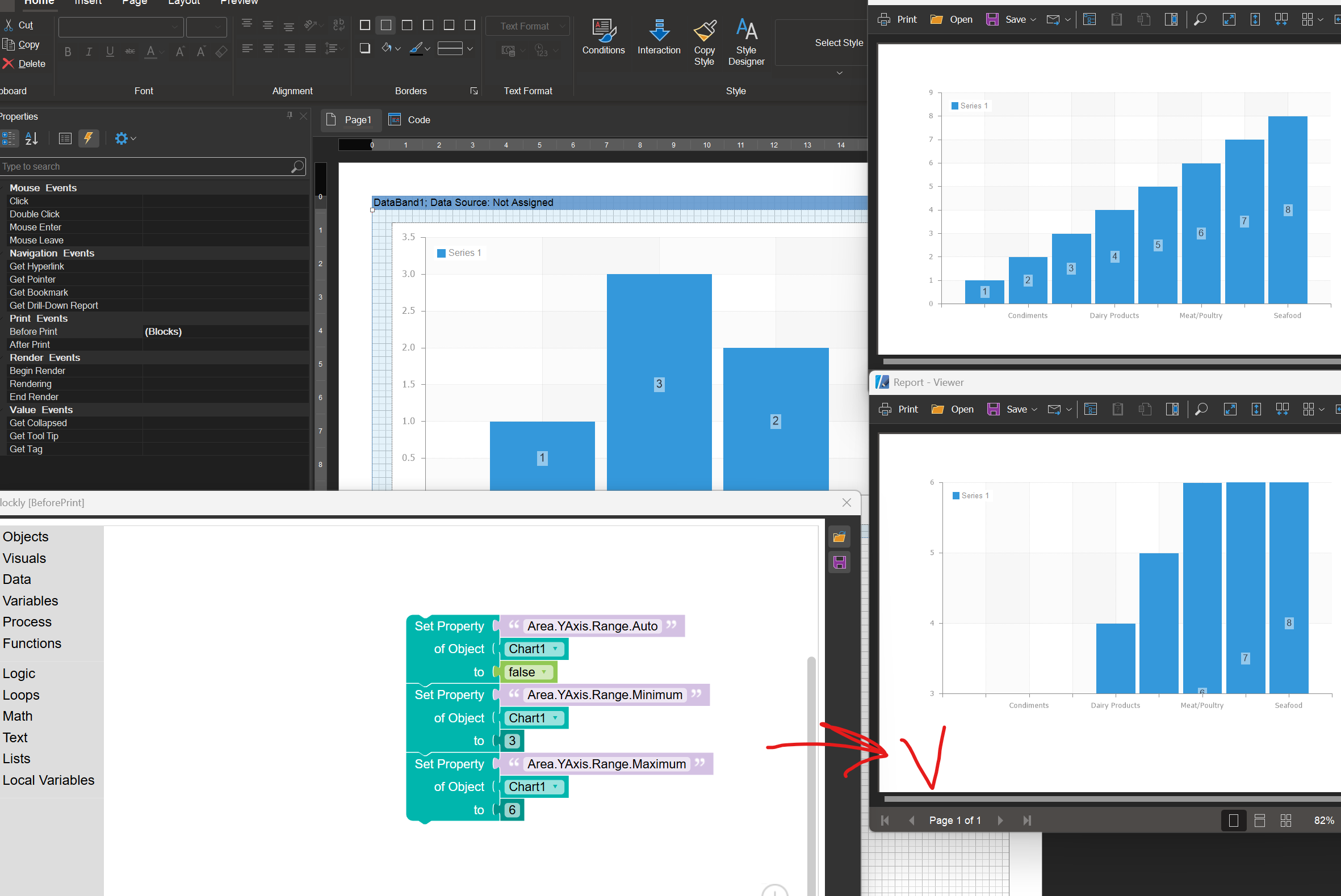Click Send Email envelope in lower viewer toolbar
Screen dimensions: 1341x896
pyautogui.click(x=1054, y=409)
